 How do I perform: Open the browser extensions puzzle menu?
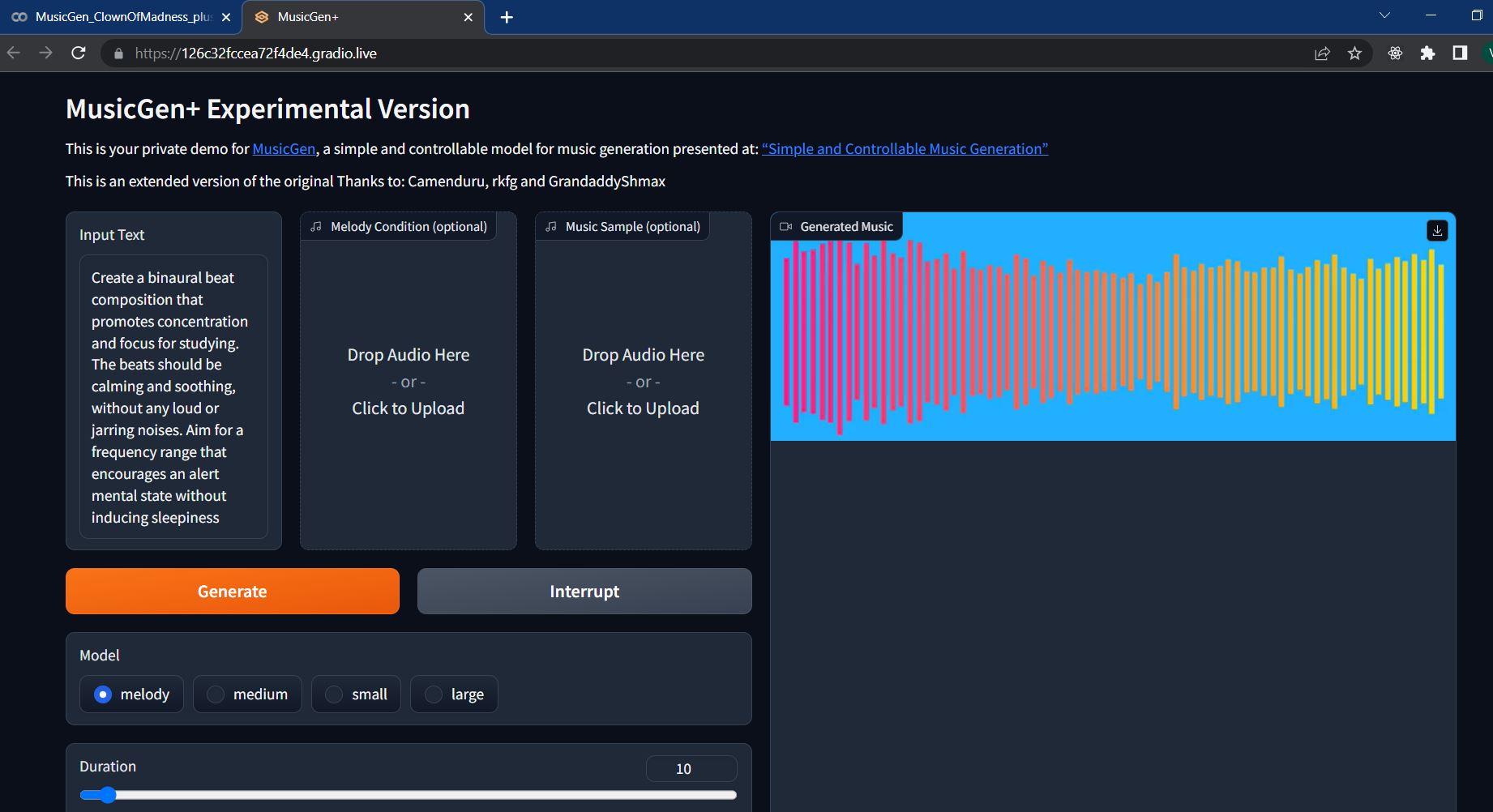point(1427,53)
